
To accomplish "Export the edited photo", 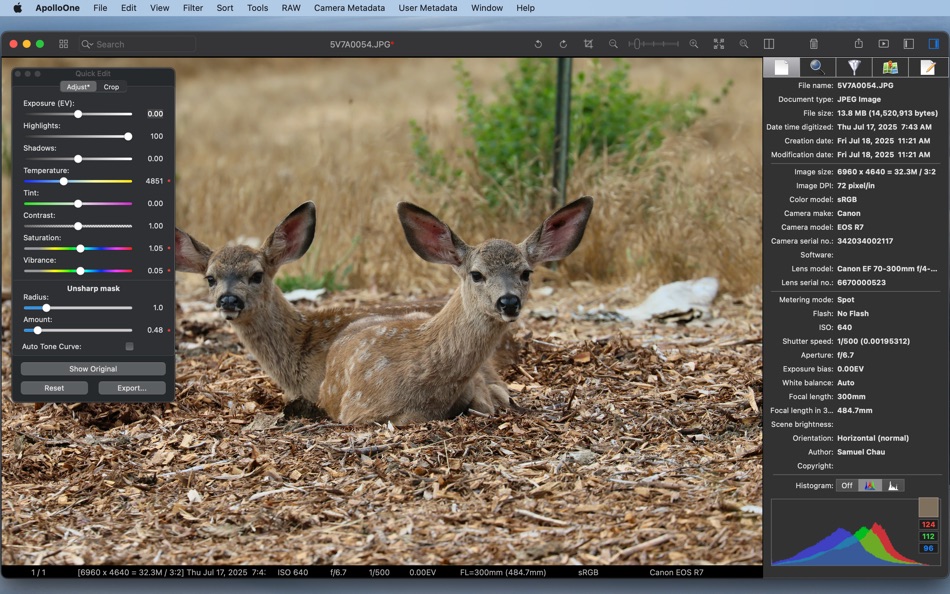I will 130,387.
